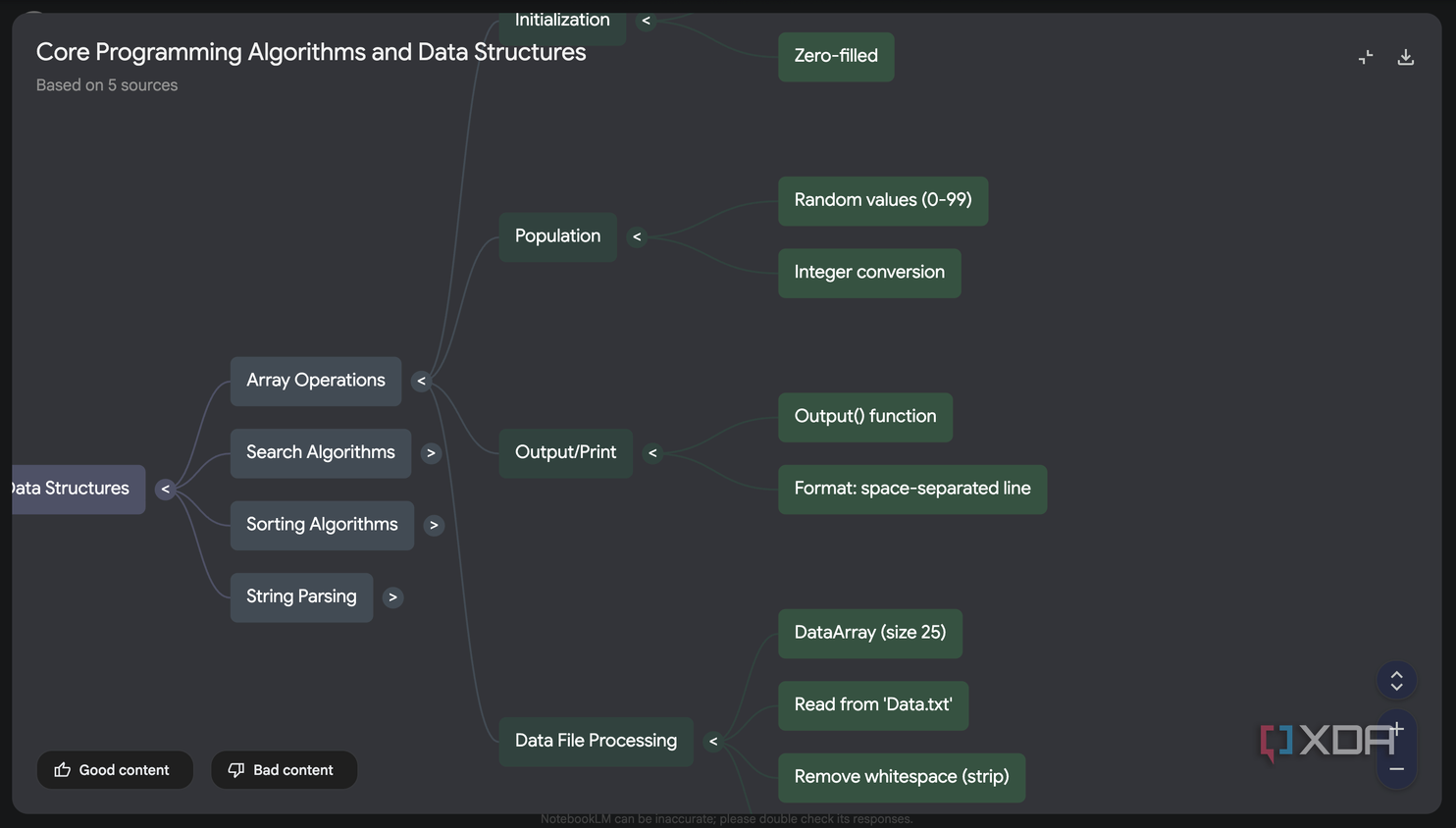The height and width of the screenshot is (828, 1456).
Task: Collapse the mind map fullscreen view
Action: pyautogui.click(x=1365, y=57)
